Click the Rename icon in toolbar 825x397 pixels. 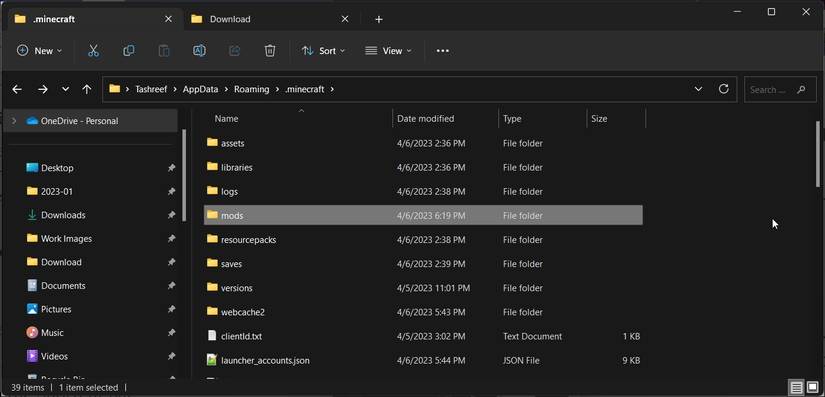coord(199,51)
